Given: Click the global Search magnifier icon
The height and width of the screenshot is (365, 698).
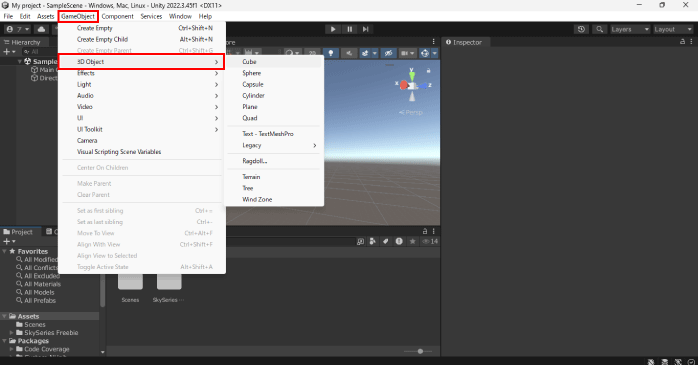Looking at the screenshot, I should pos(600,29).
